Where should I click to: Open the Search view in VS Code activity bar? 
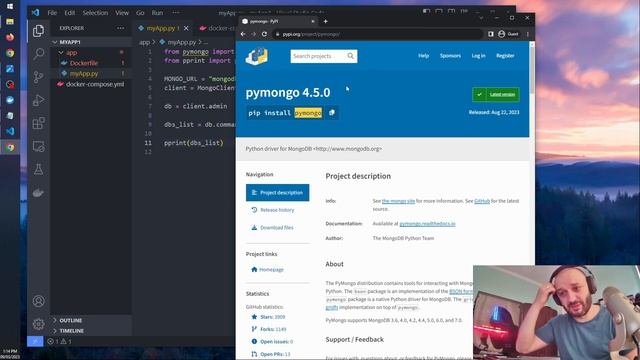coord(38,53)
